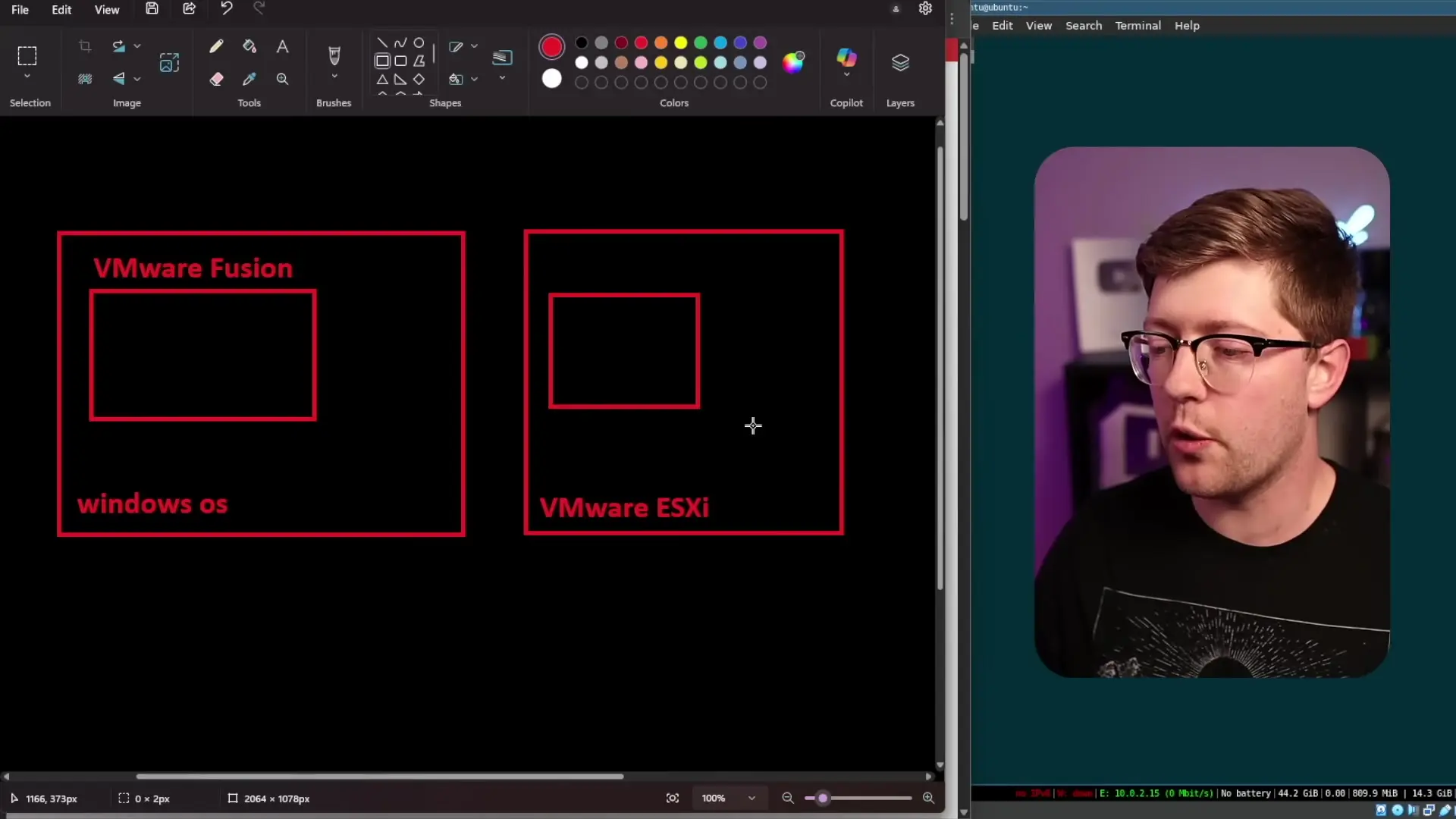Select the Rounded rectangle shape

400,61
